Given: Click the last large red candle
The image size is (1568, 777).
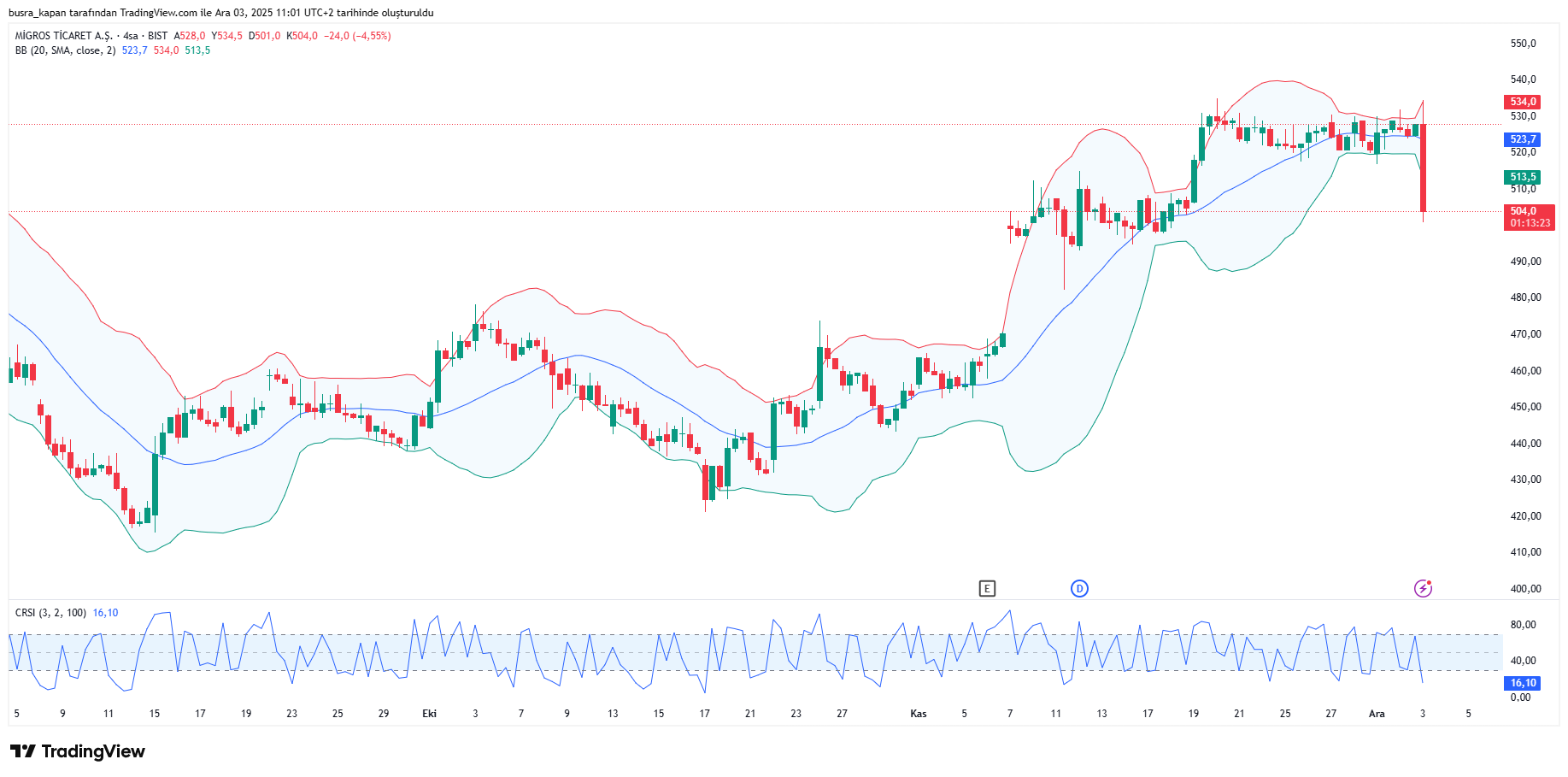Looking at the screenshot, I should pyautogui.click(x=1423, y=168).
